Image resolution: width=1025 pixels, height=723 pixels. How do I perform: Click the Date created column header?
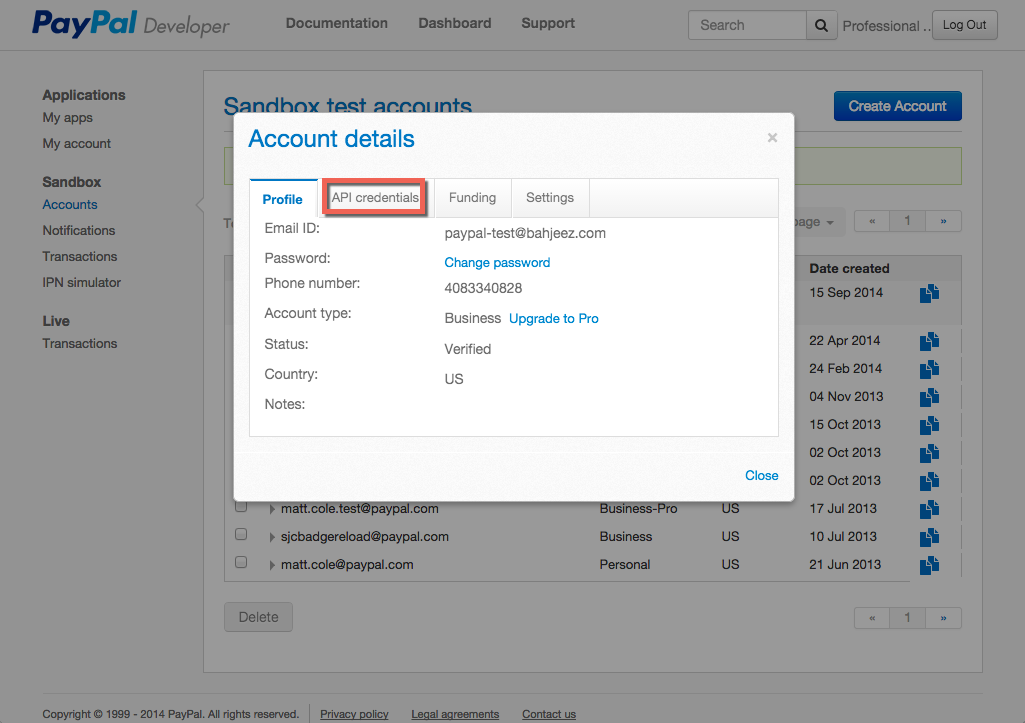pos(849,269)
